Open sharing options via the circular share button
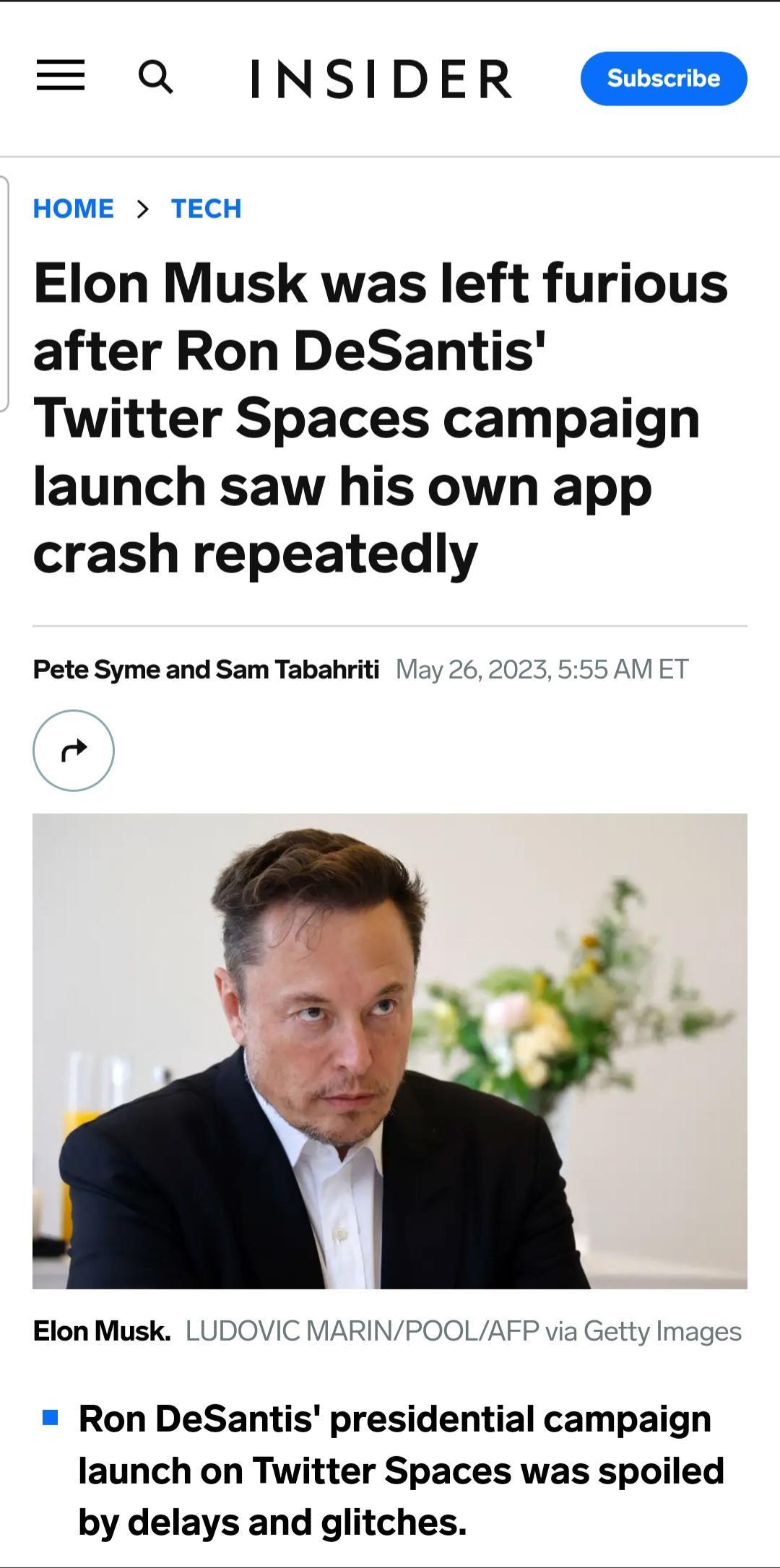The image size is (780, 1568). coord(74,751)
